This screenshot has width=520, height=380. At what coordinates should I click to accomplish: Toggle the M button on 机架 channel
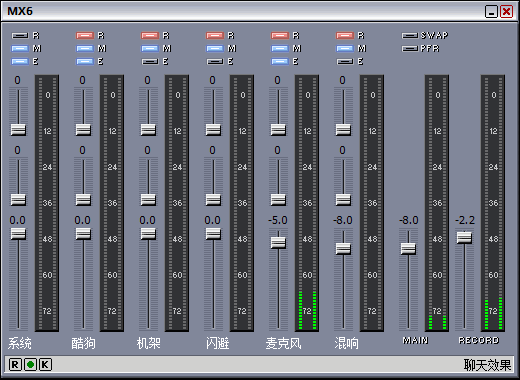coord(150,49)
